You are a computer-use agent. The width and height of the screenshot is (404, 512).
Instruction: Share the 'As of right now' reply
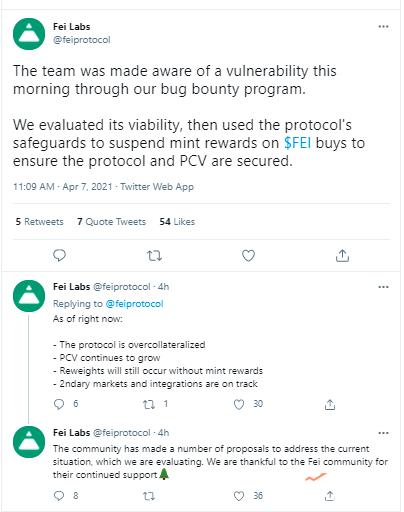click(x=330, y=404)
